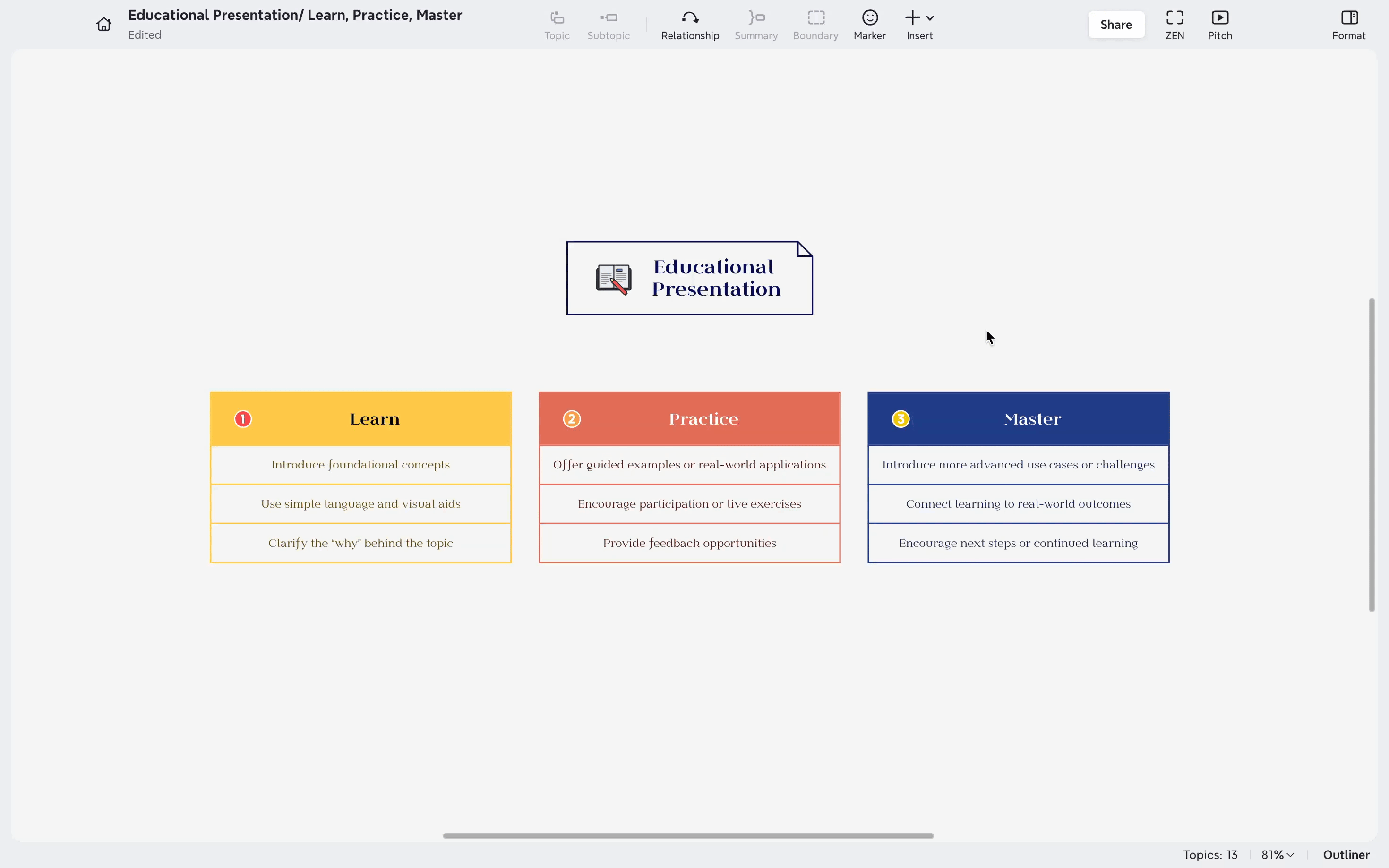Click the Insert plus icon
Image resolution: width=1389 pixels, height=868 pixels.
click(x=912, y=18)
